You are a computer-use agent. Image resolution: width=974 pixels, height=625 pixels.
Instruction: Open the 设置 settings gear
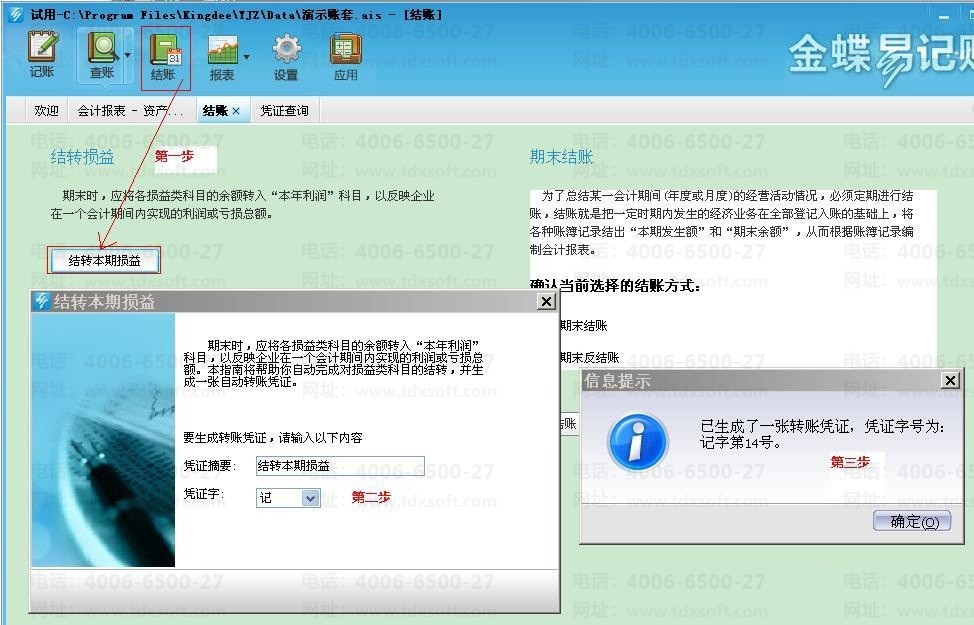point(286,58)
